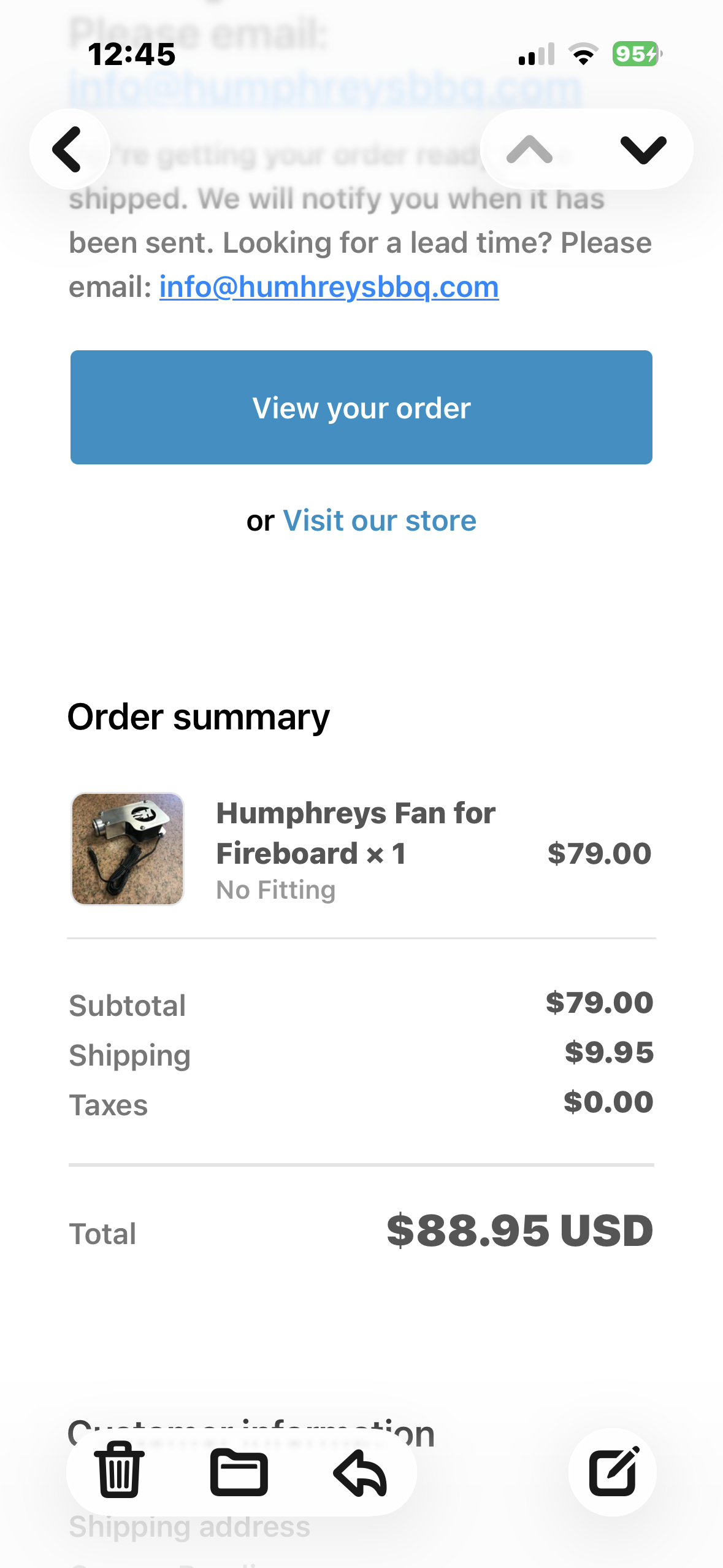Tap the battery indicator in status bar
This screenshot has height=1568, width=723.
pos(637,54)
